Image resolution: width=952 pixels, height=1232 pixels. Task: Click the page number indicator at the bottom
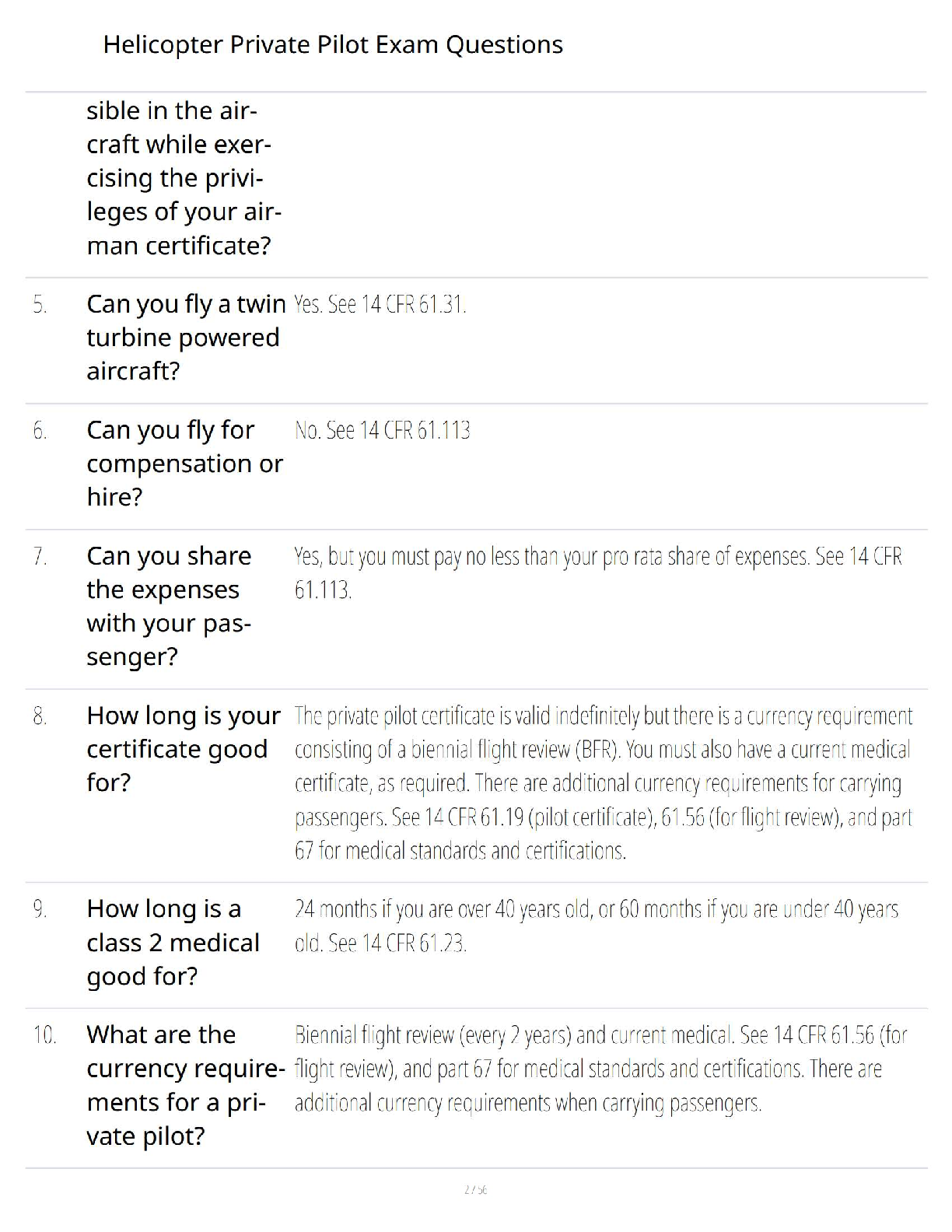[475, 1190]
